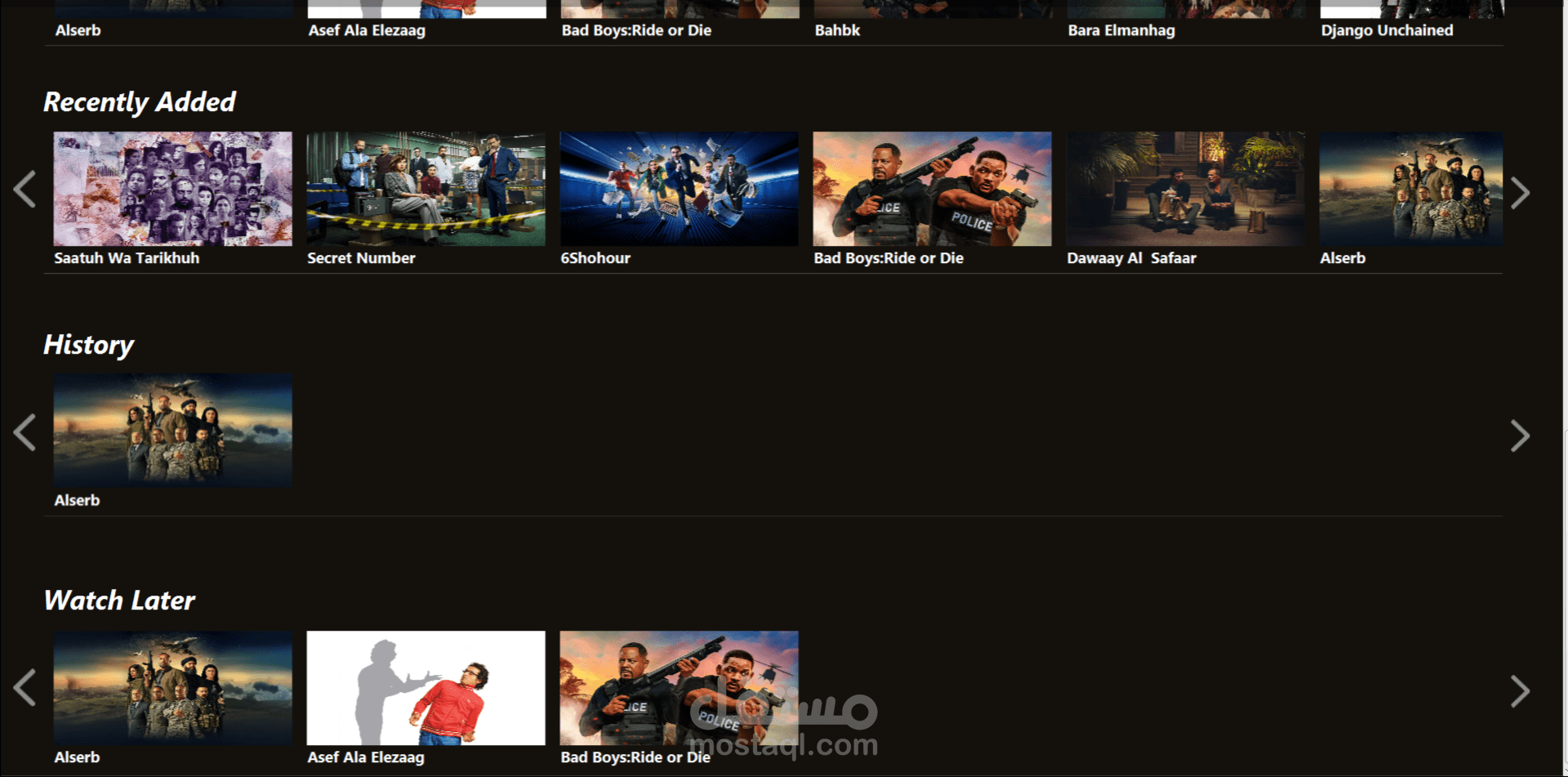The image size is (1568, 777).
Task: Click Bad Boys:Ride or Die title in Watch Later
Action: (x=635, y=757)
